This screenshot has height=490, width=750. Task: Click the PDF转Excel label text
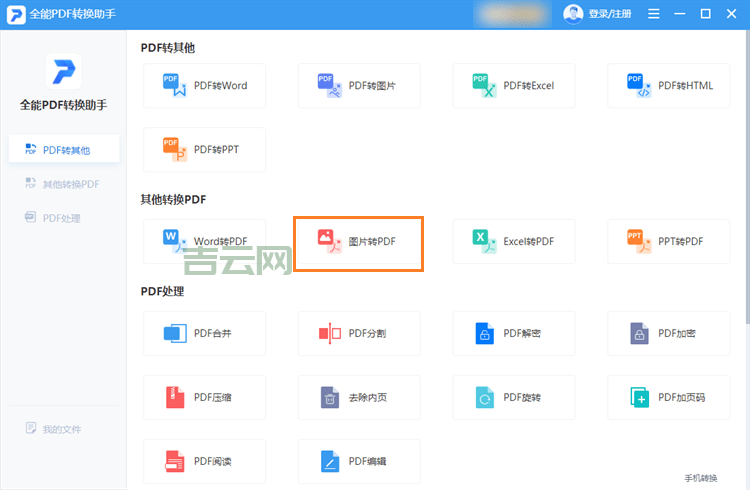point(529,86)
